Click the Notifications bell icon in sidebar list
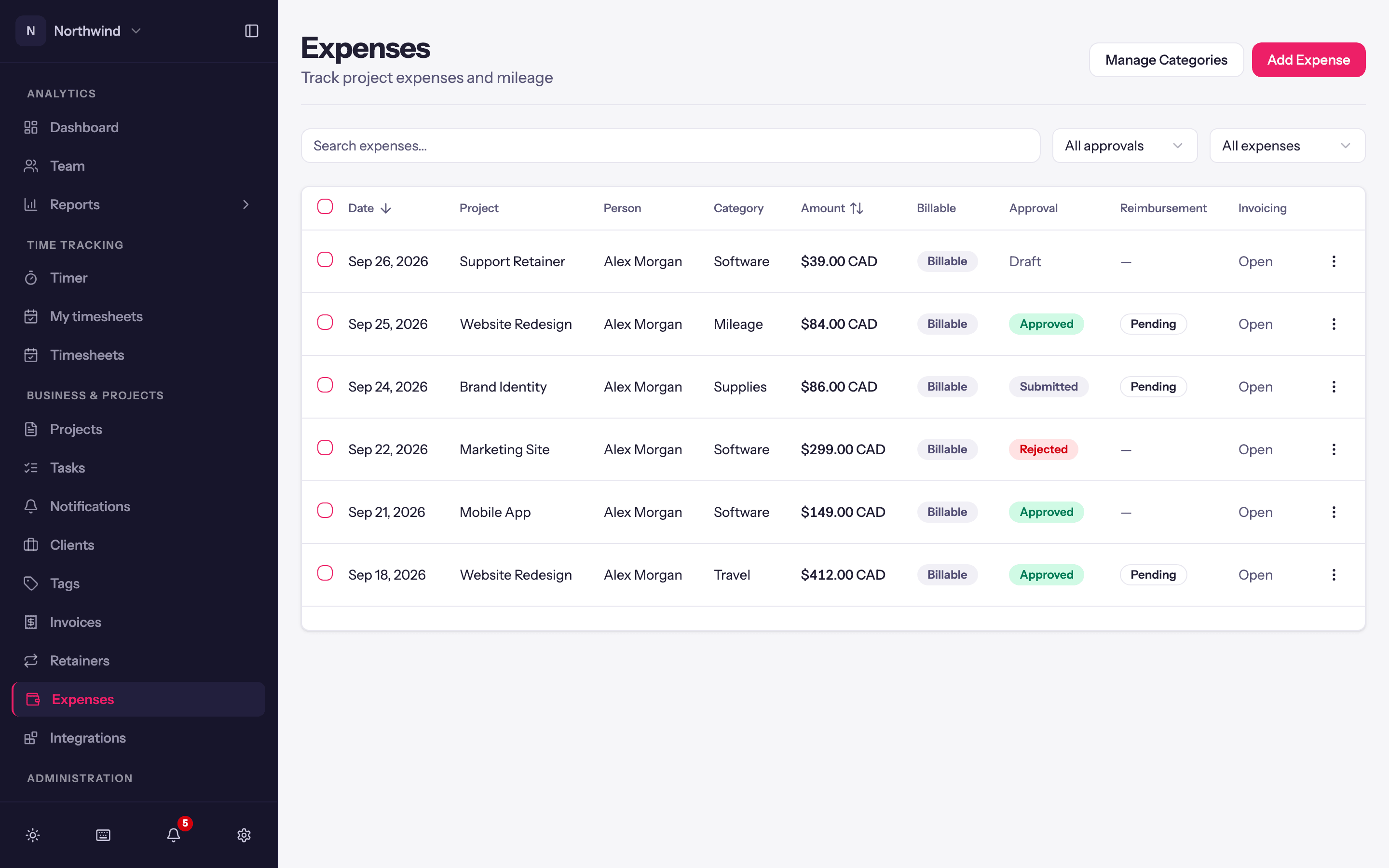This screenshot has width=1389, height=868. click(x=31, y=506)
